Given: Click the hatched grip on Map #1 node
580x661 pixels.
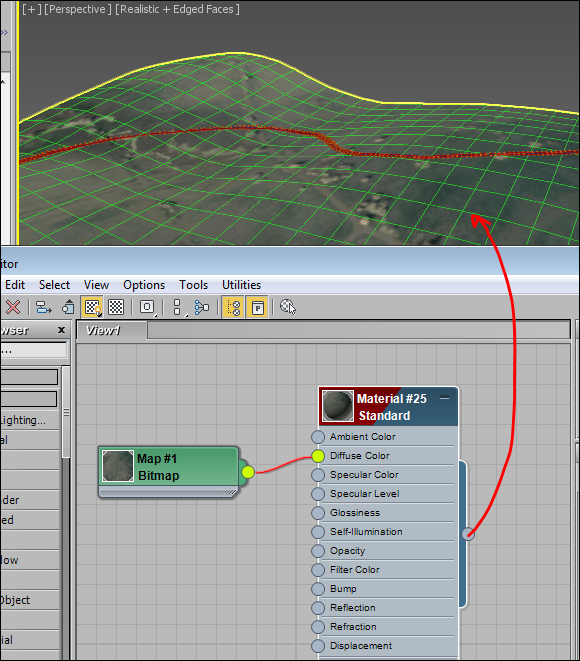Looking at the screenshot, I should 230,492.
